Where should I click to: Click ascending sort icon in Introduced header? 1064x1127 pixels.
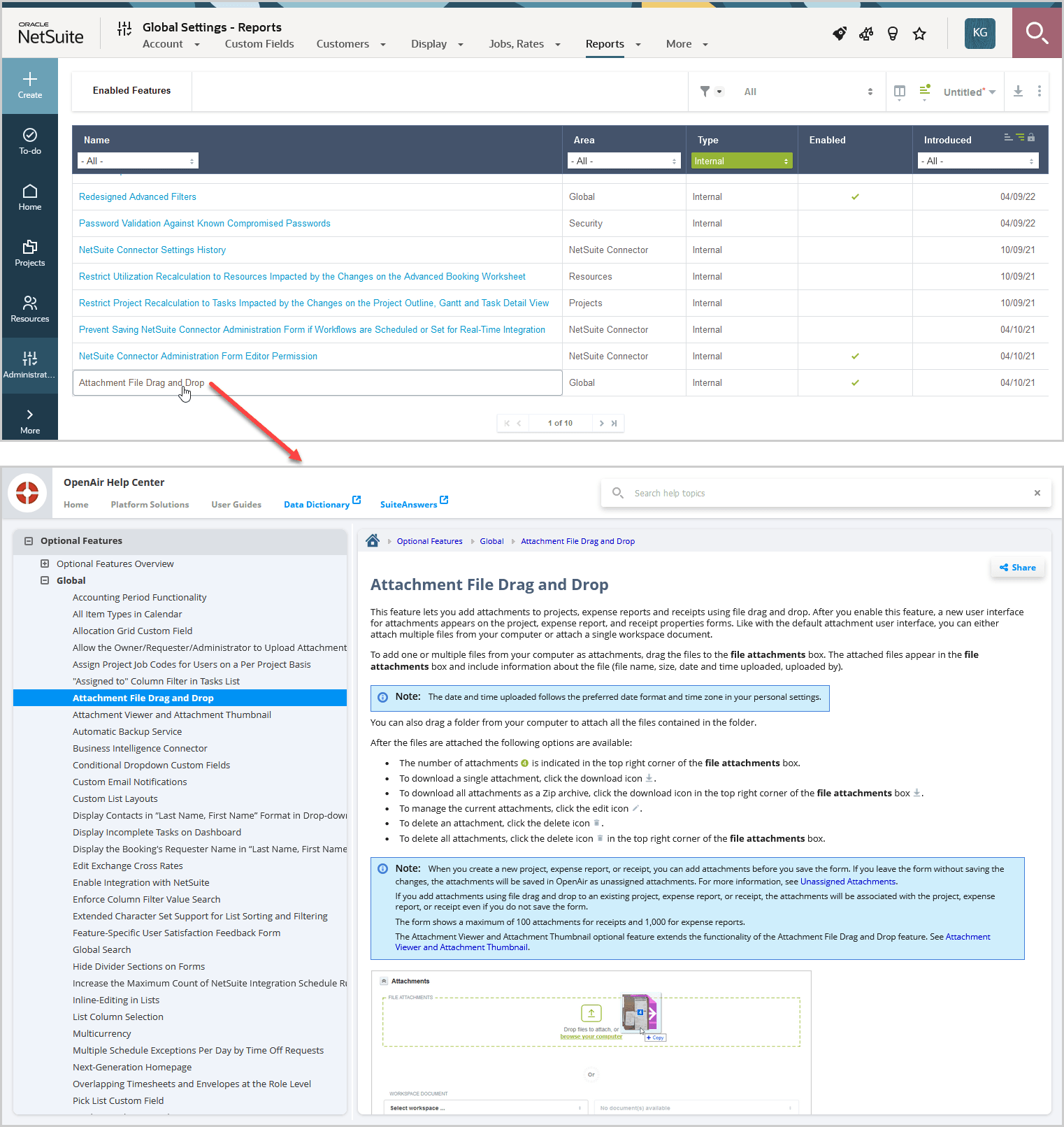tap(1008, 138)
